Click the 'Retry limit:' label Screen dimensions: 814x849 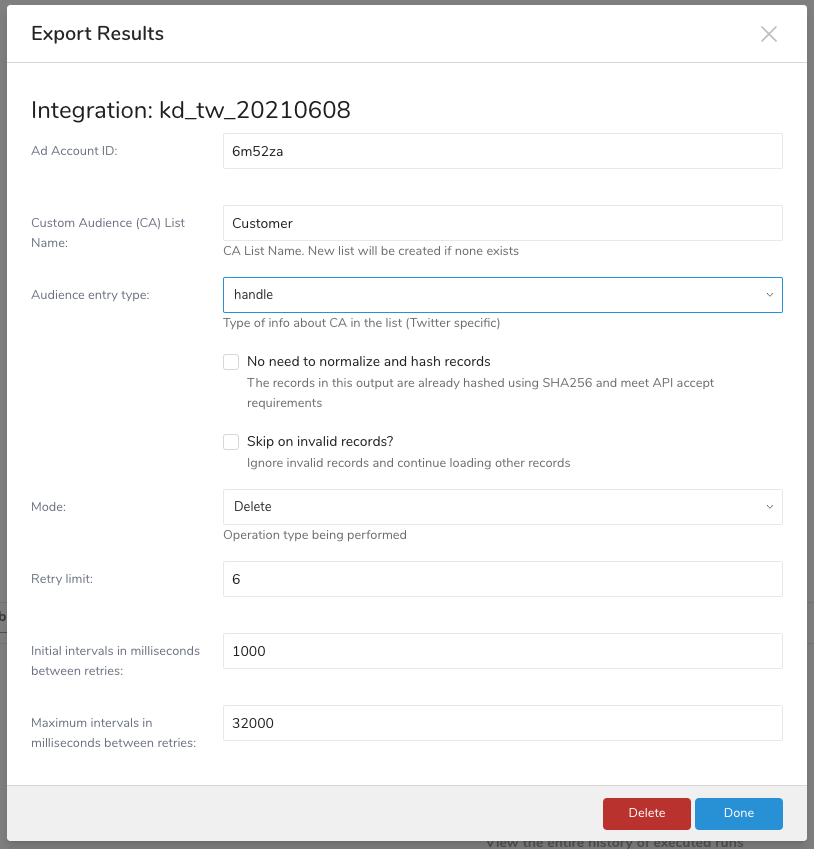pos(62,579)
